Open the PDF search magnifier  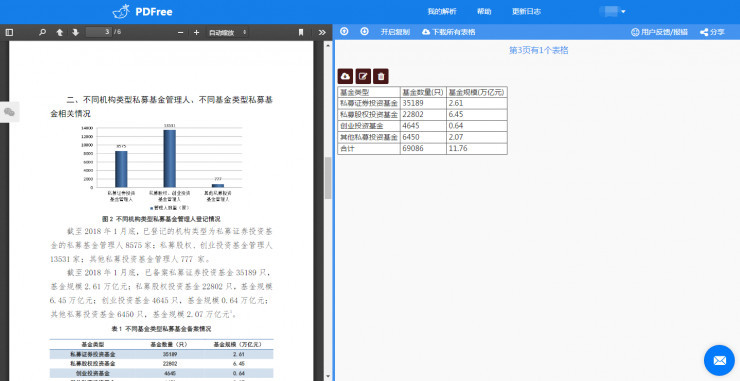[42, 33]
